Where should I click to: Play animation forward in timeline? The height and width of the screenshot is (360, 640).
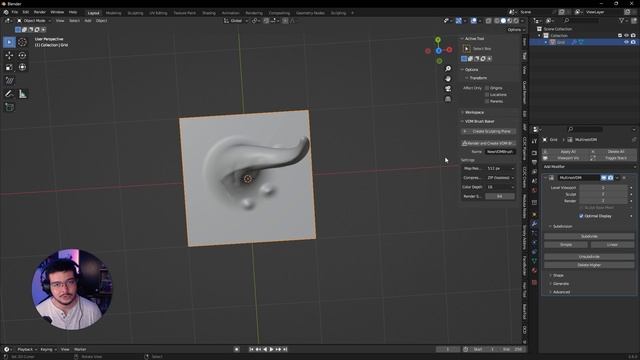point(271,349)
